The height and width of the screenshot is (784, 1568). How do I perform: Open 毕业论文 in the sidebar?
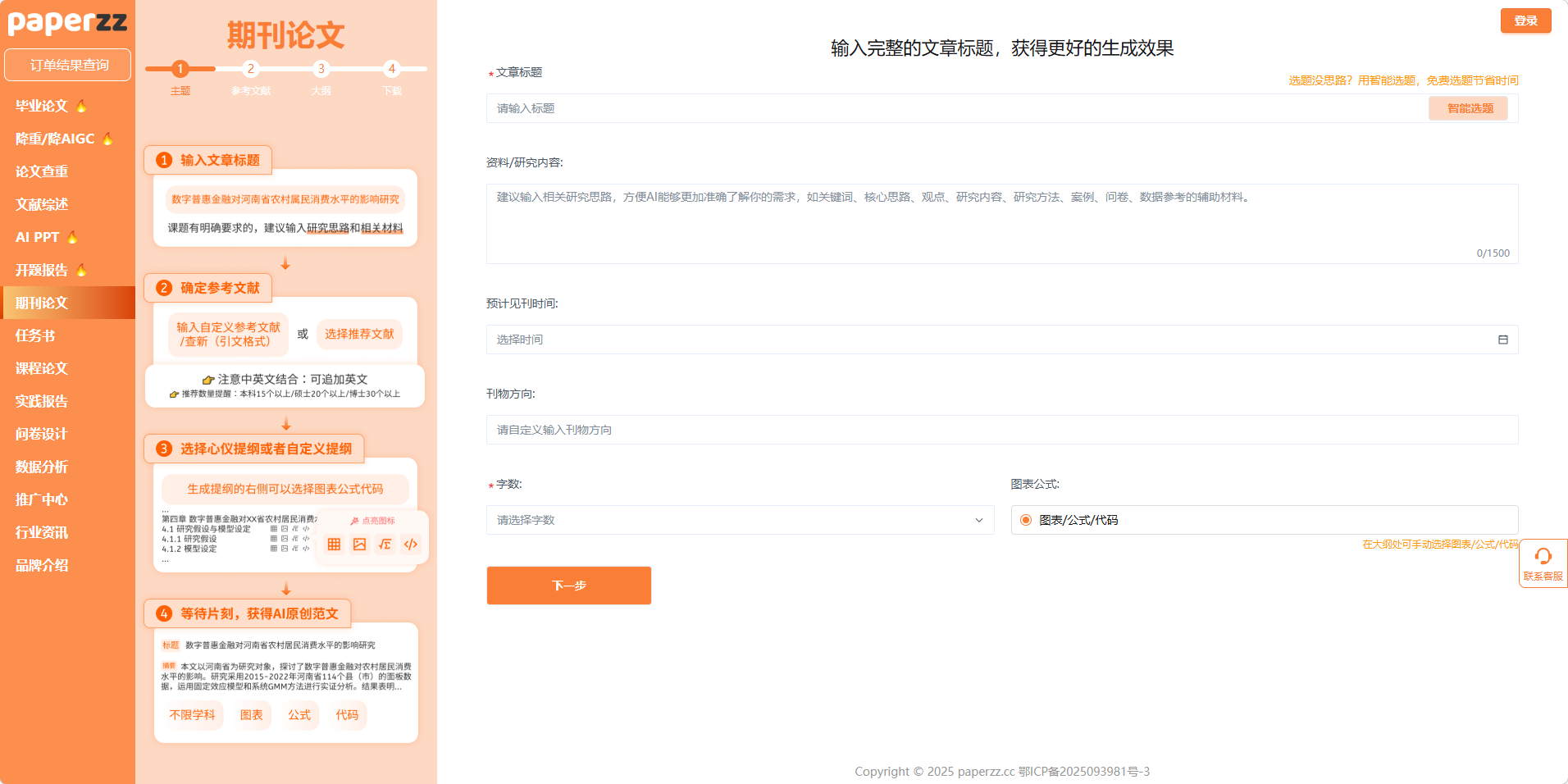(x=42, y=106)
